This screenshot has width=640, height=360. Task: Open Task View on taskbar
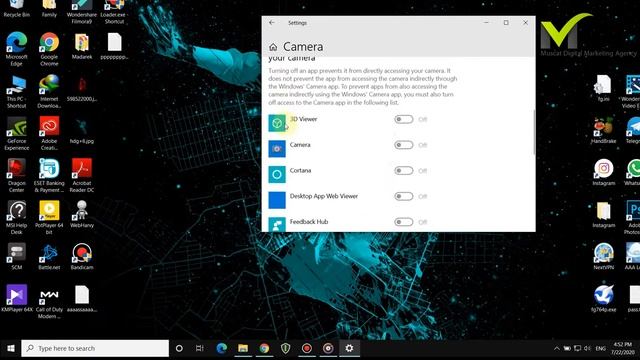click(200, 348)
